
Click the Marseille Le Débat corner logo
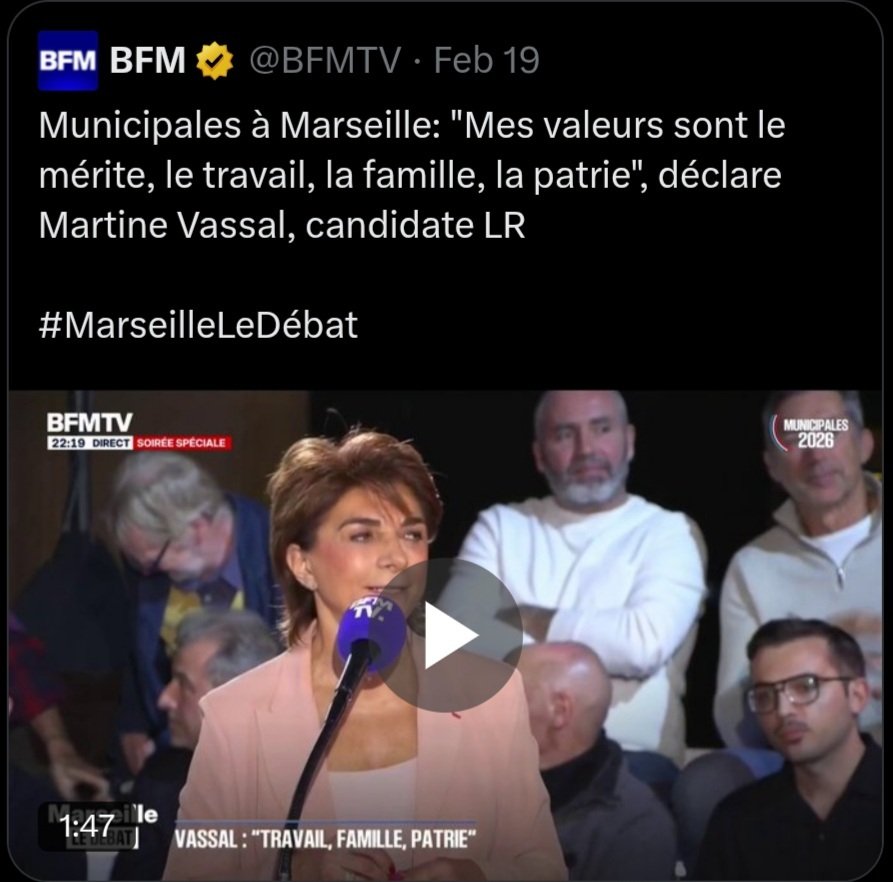tap(101, 826)
